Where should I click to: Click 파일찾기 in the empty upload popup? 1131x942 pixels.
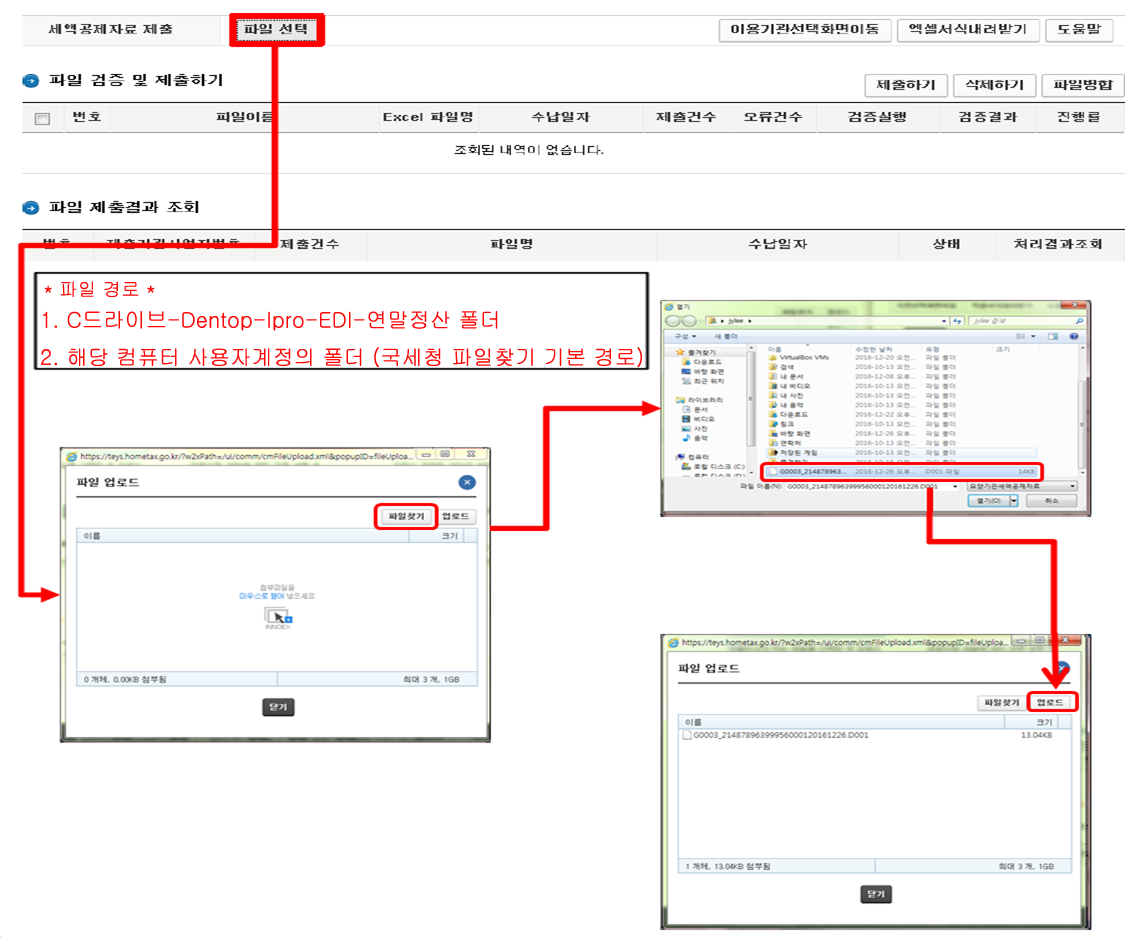tap(406, 516)
